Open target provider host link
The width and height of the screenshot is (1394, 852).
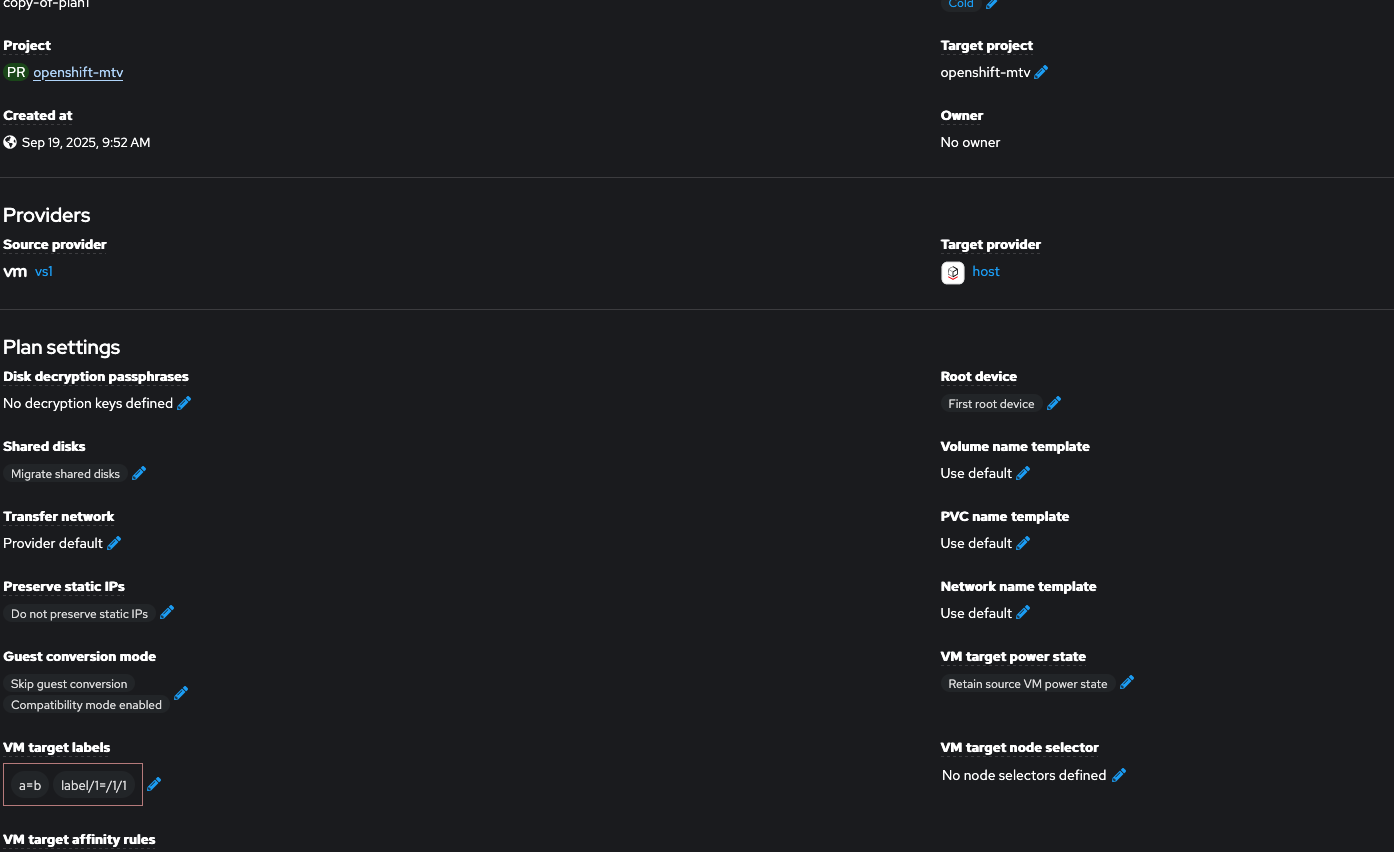tap(985, 271)
